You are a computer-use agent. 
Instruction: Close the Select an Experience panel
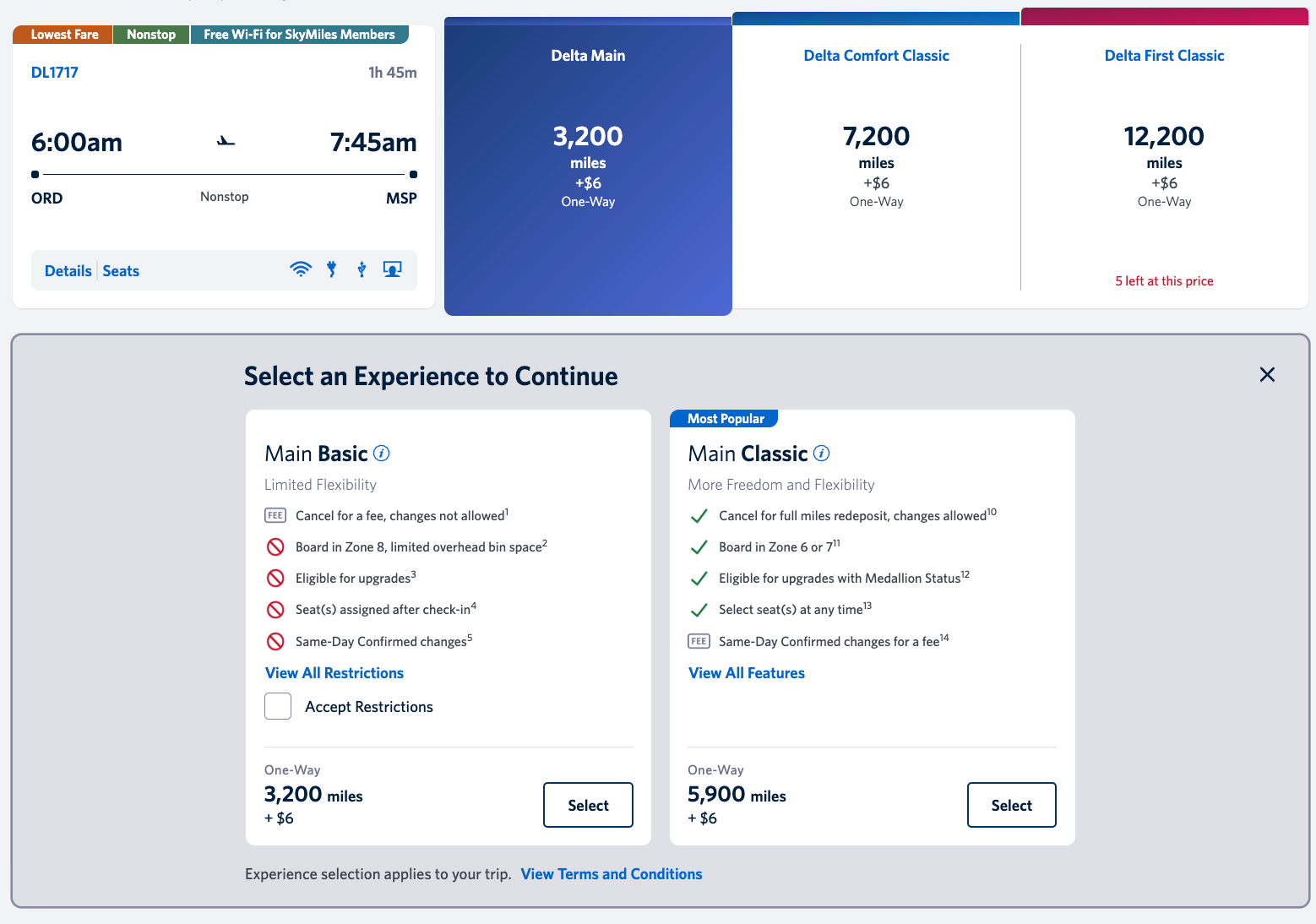pyautogui.click(x=1267, y=374)
